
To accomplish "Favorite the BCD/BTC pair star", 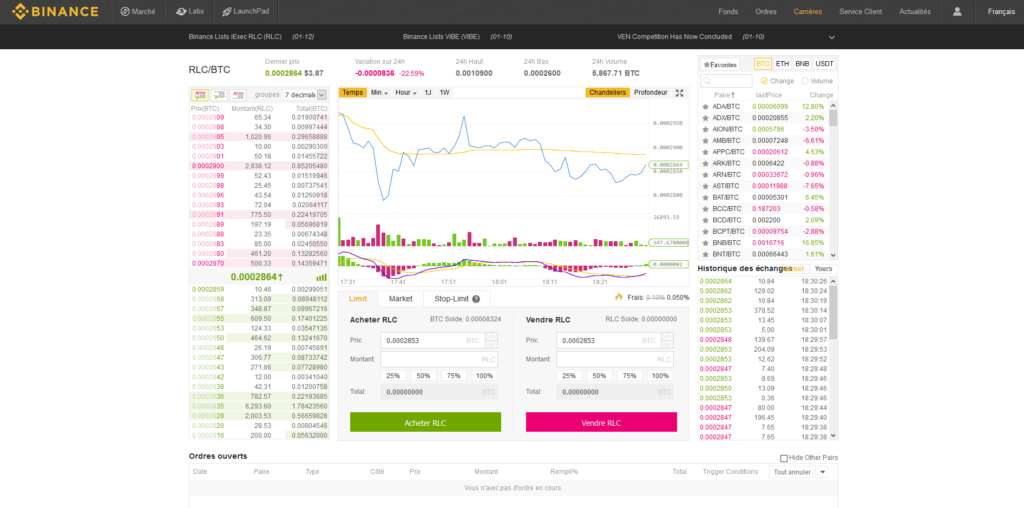I will (x=705, y=220).
